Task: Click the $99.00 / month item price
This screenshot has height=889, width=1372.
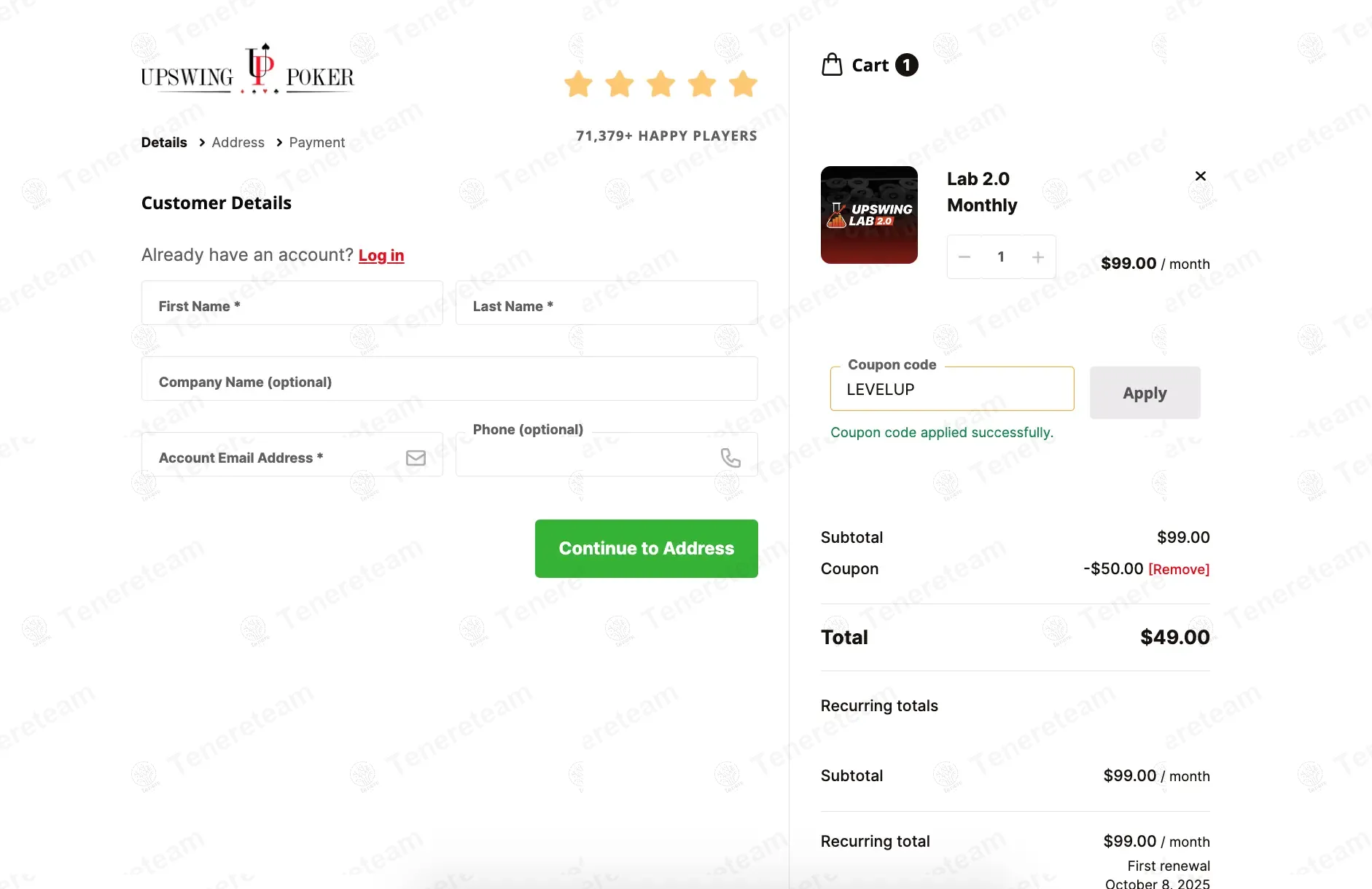Action: pyautogui.click(x=1155, y=263)
